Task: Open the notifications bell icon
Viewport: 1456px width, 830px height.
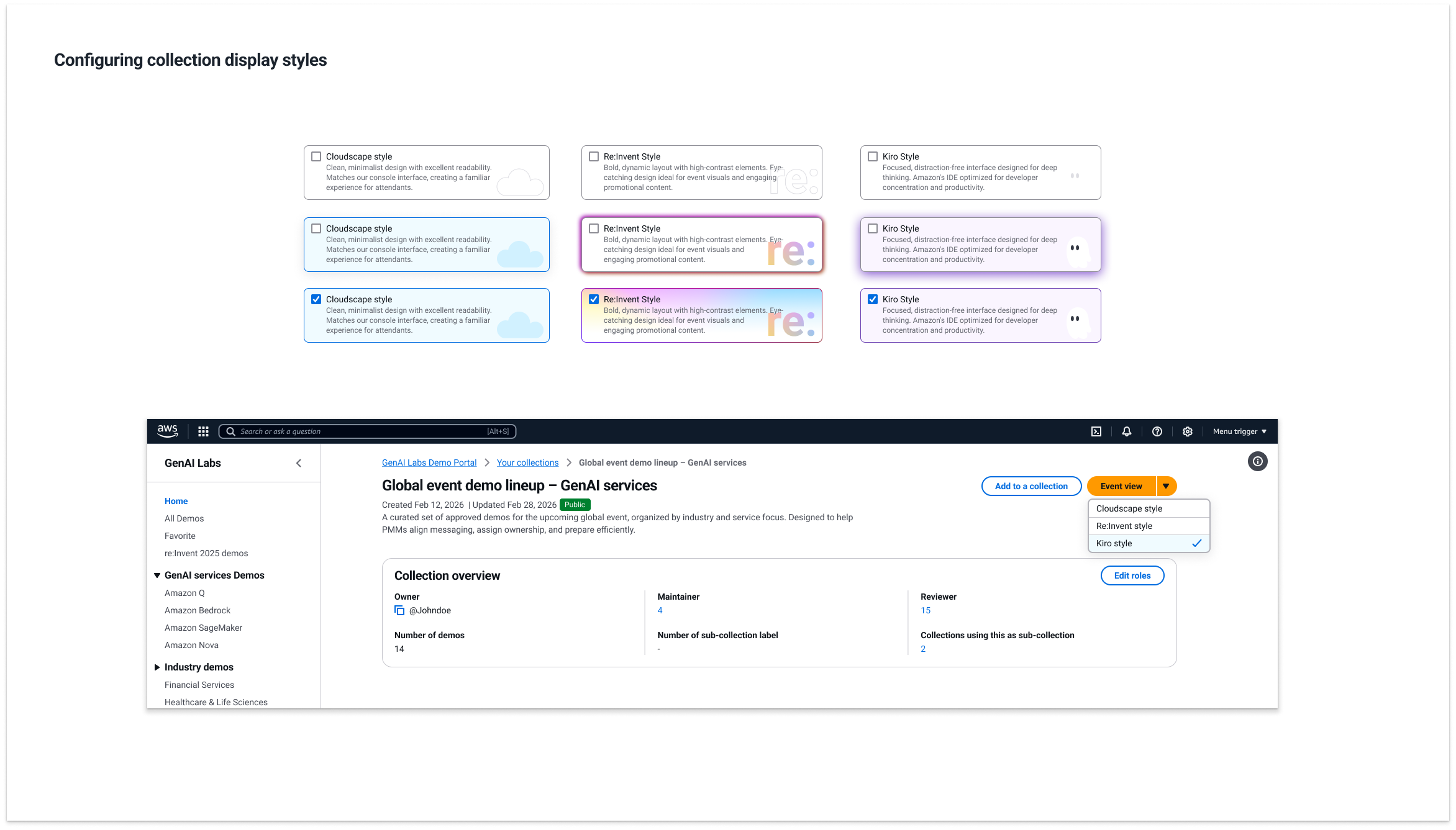Action: point(1127,431)
